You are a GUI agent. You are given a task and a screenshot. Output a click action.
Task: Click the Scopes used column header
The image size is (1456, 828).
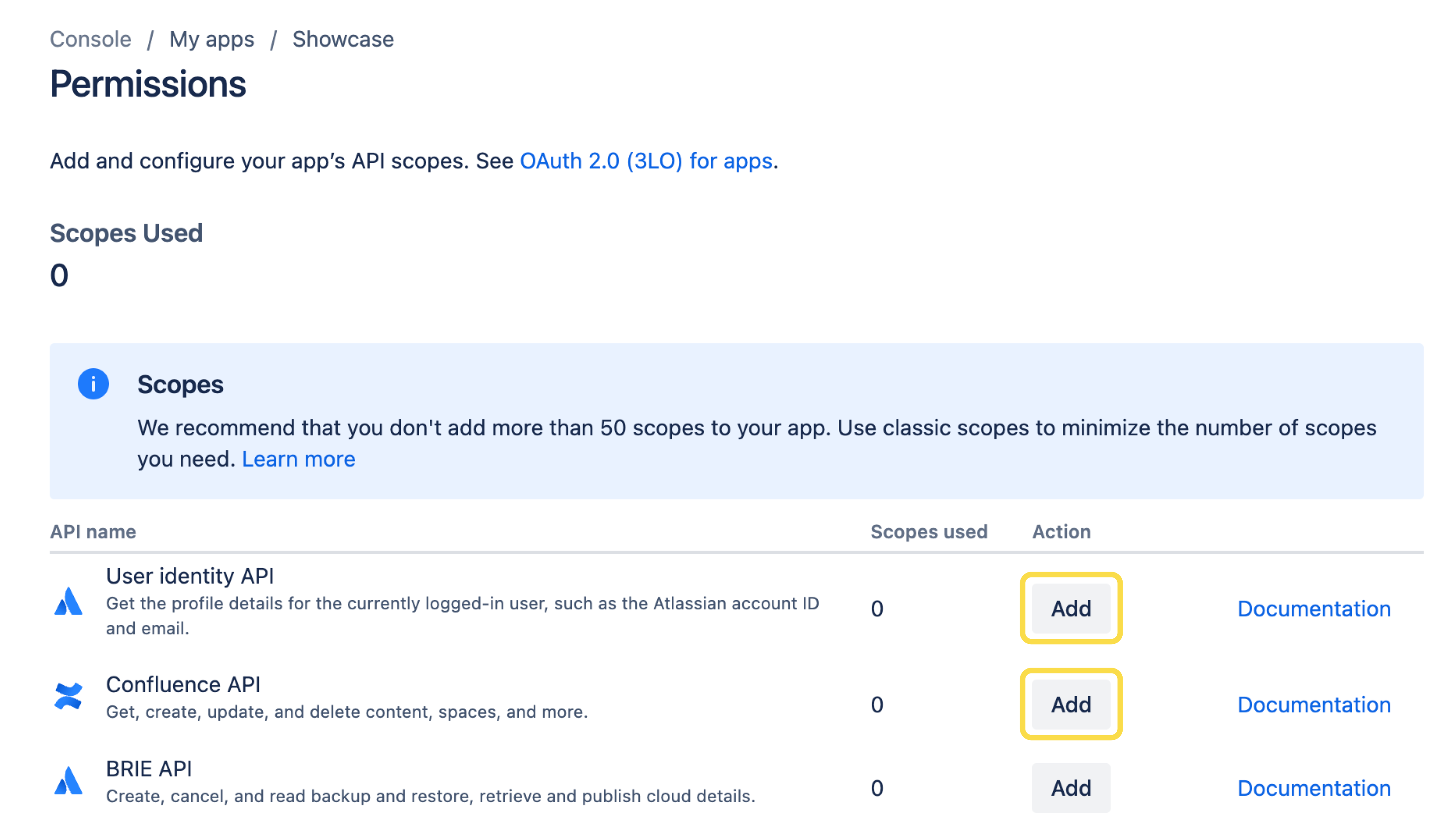929,532
